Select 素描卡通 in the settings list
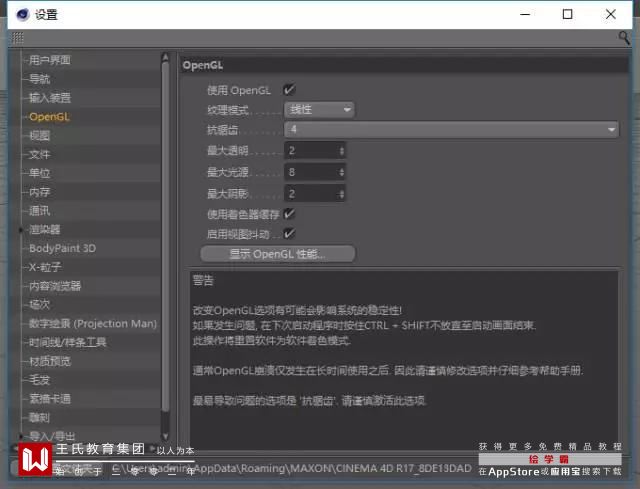 50,399
